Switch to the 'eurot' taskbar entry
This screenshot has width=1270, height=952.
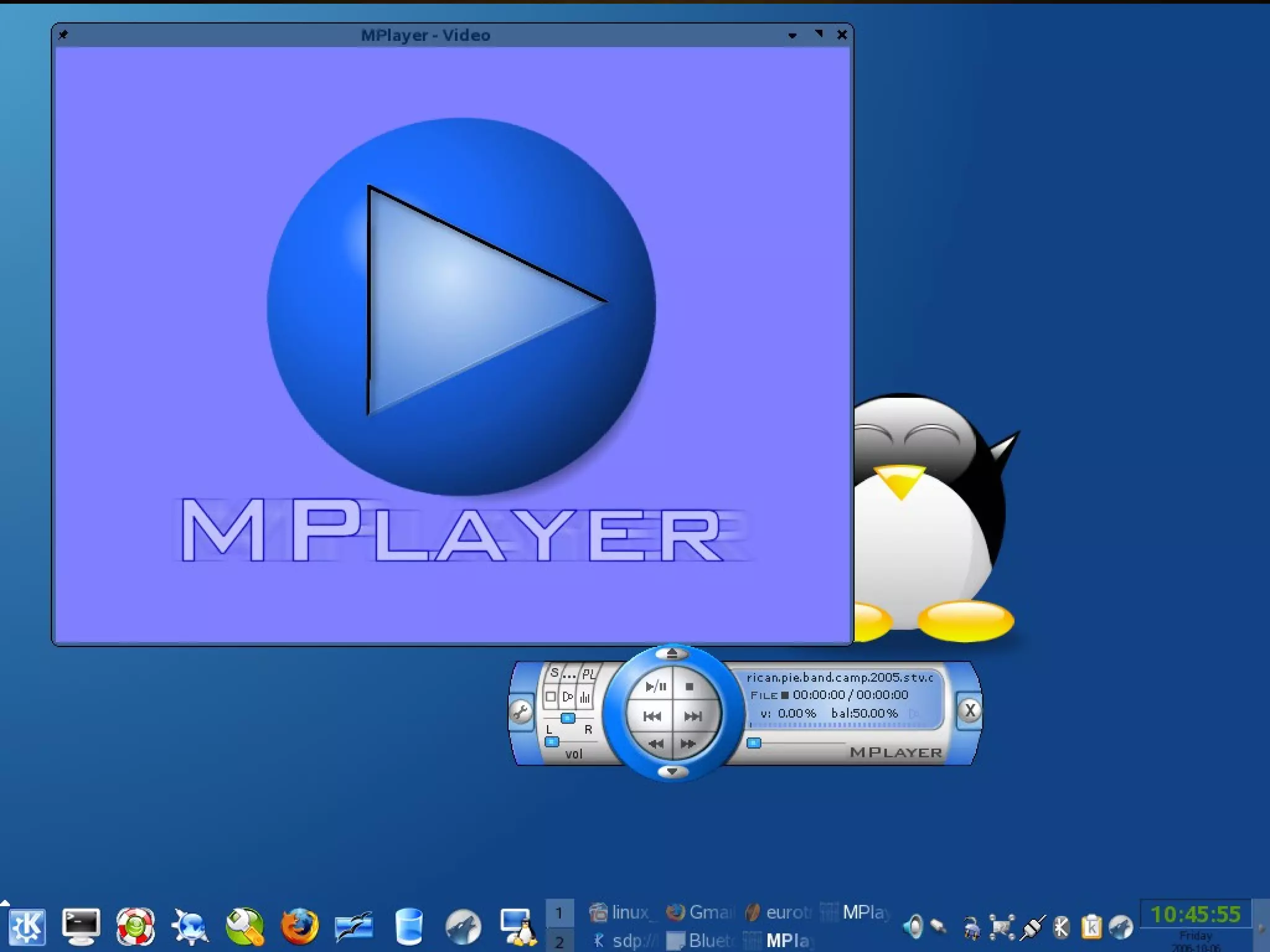778,912
